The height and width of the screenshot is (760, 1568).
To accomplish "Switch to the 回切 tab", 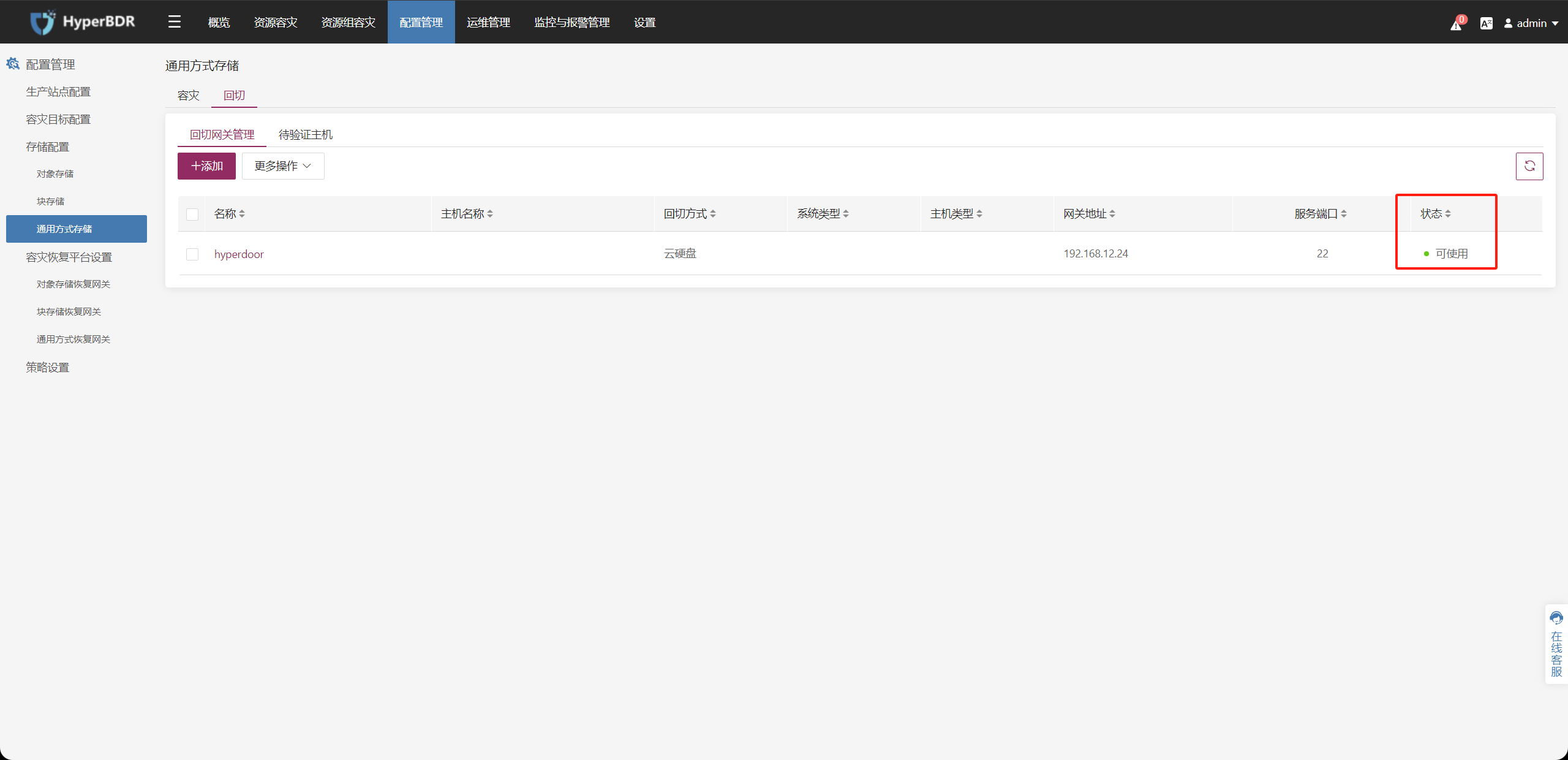I will click(x=234, y=96).
